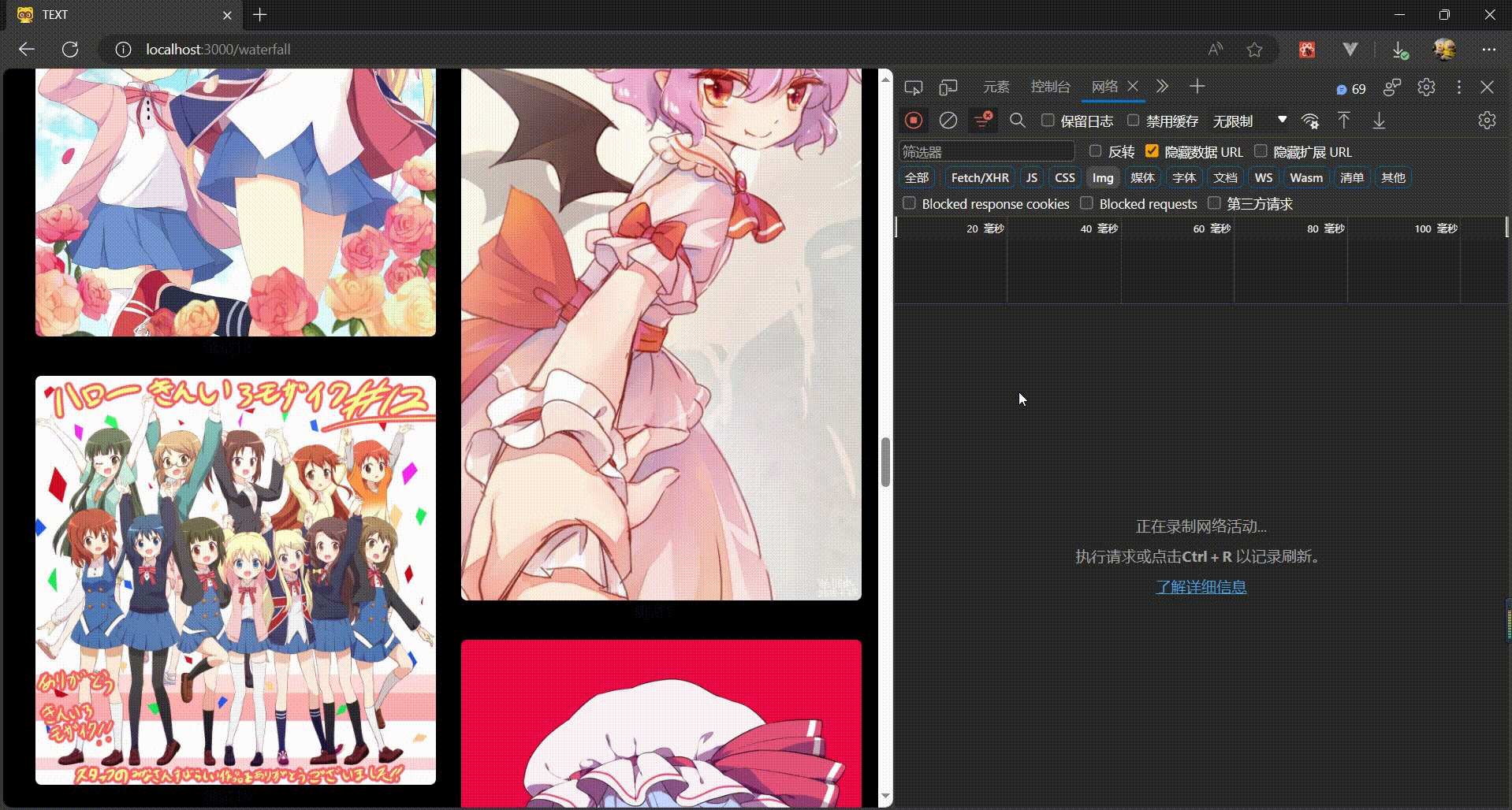Close the 网络 tab

1133,86
